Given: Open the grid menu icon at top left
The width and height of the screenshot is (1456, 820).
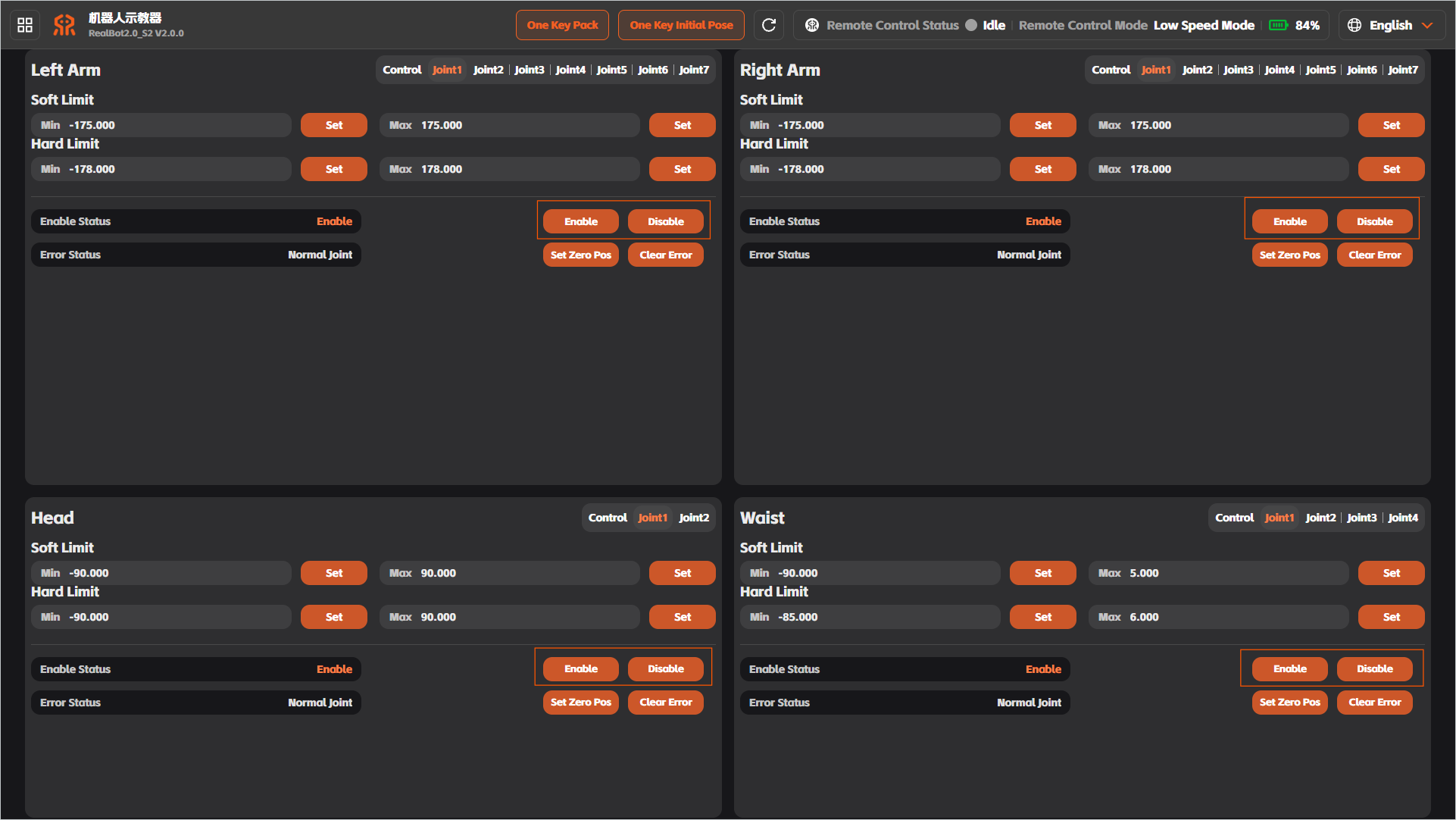Looking at the screenshot, I should tap(25, 25).
